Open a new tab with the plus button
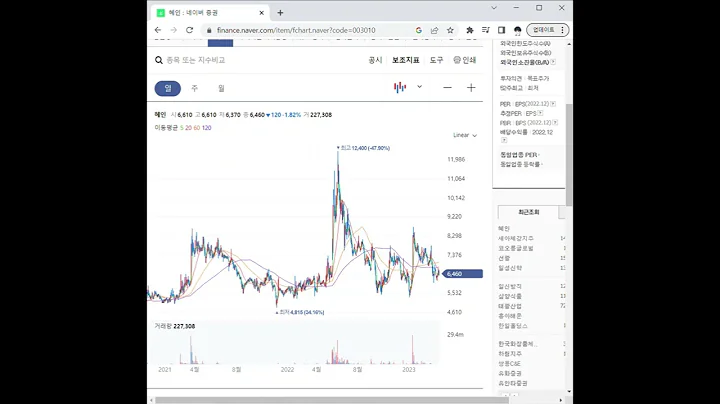Screen dimensions: 720x404 [280, 13]
